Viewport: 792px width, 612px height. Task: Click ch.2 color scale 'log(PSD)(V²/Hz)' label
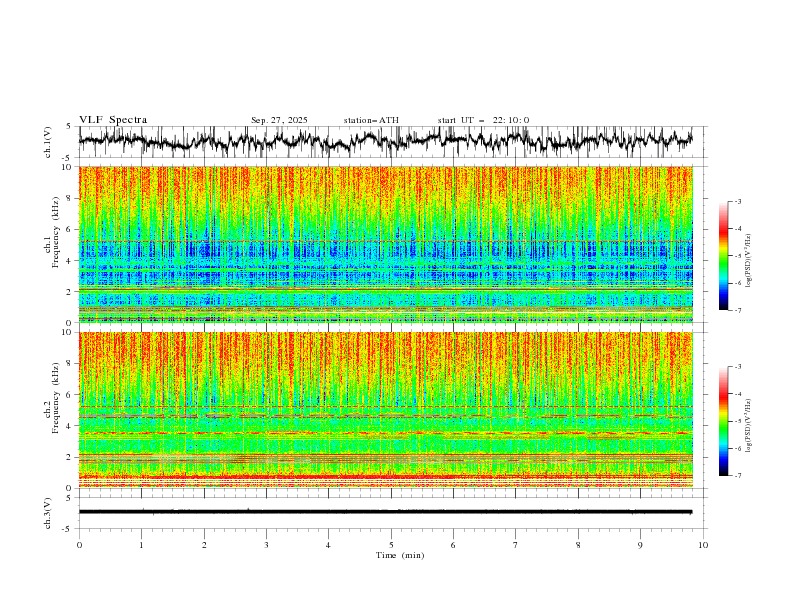749,425
